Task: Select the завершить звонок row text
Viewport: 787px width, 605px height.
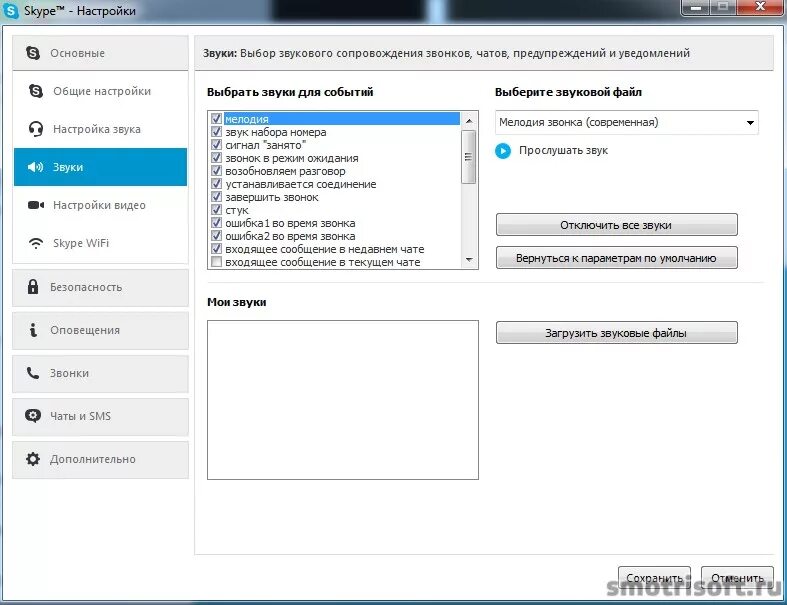Action: [272, 197]
